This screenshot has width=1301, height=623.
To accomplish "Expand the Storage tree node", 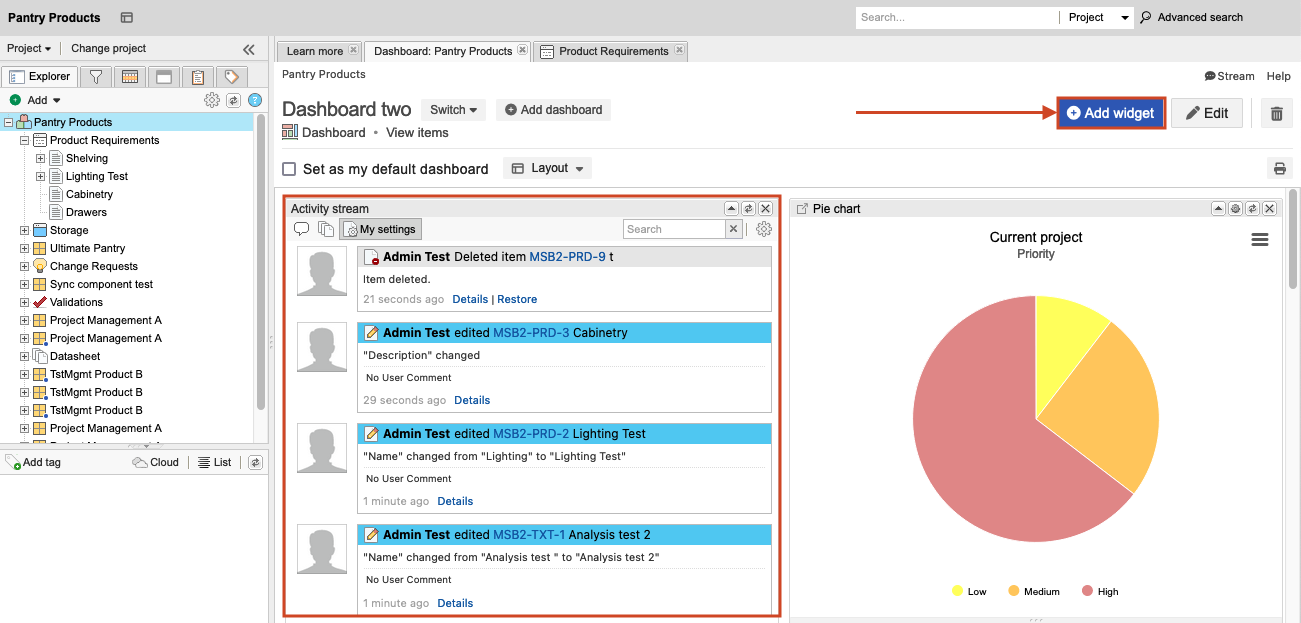I will click(x=25, y=230).
